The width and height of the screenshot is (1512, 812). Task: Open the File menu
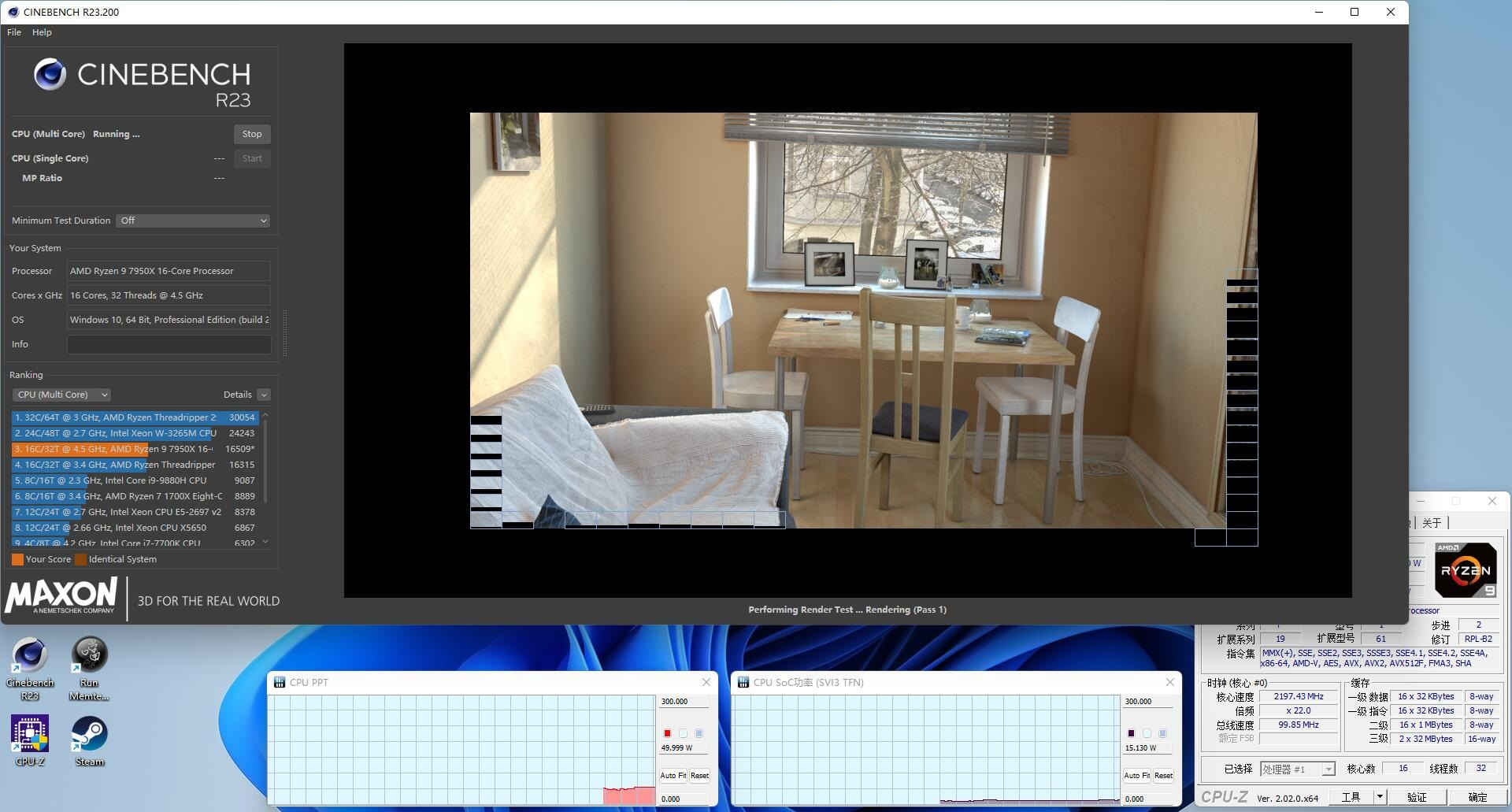[14, 32]
